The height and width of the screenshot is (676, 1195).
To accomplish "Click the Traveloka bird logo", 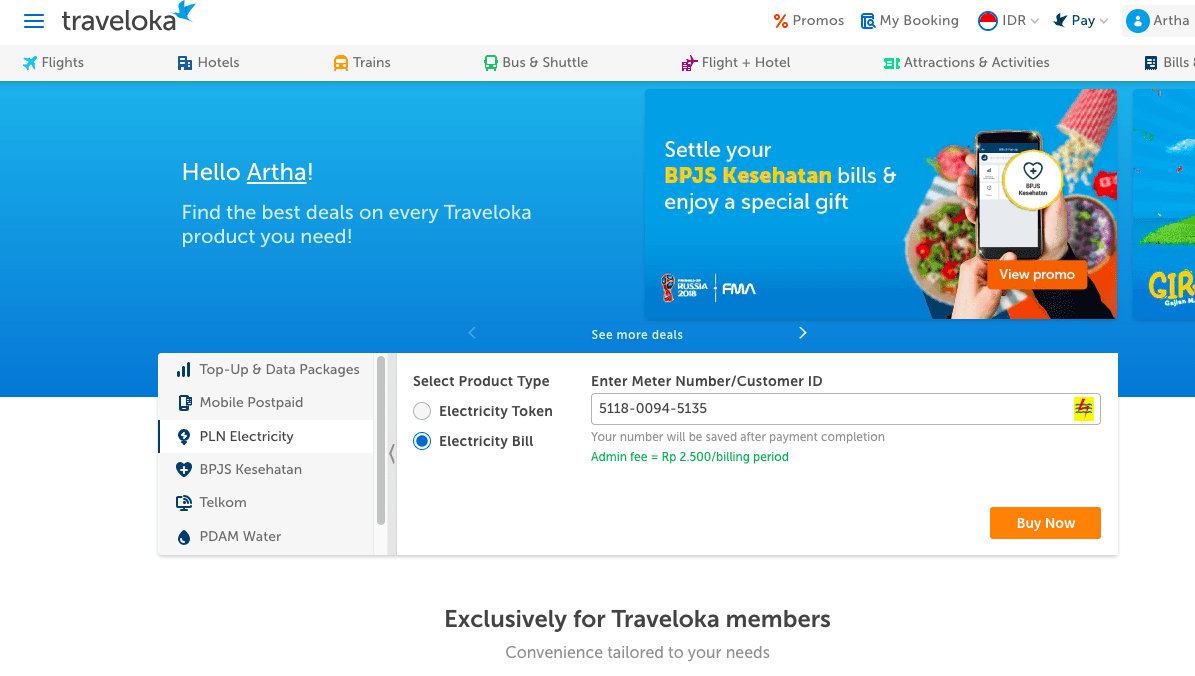I will [184, 12].
